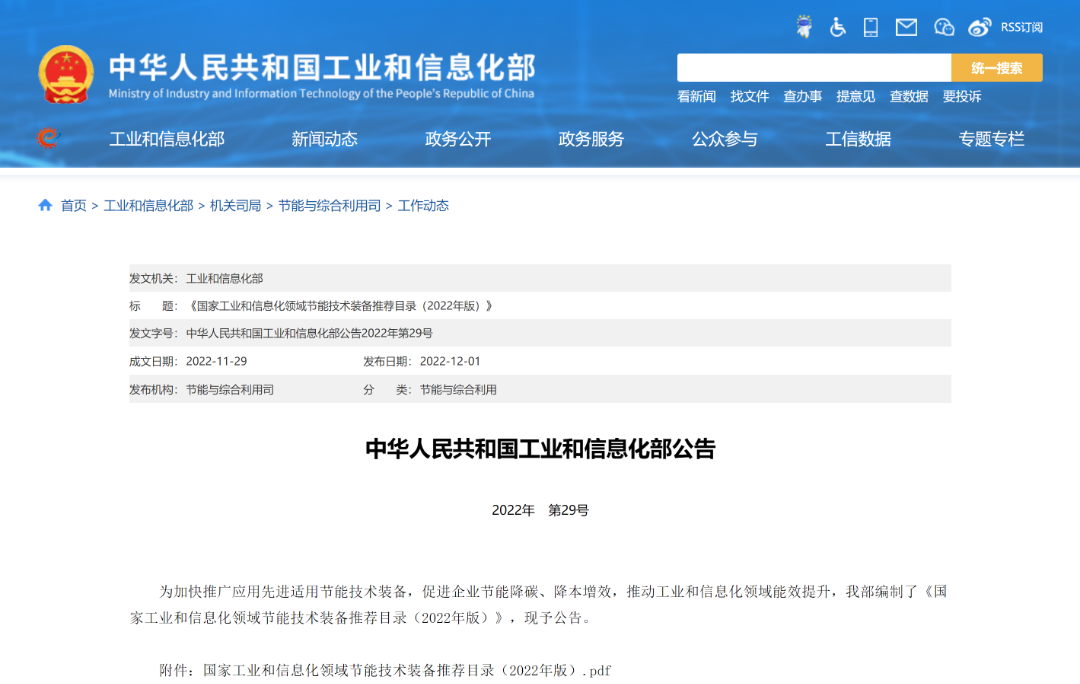Select 工信数据 in the navigation bar
The image size is (1080, 684).
[x=858, y=139]
